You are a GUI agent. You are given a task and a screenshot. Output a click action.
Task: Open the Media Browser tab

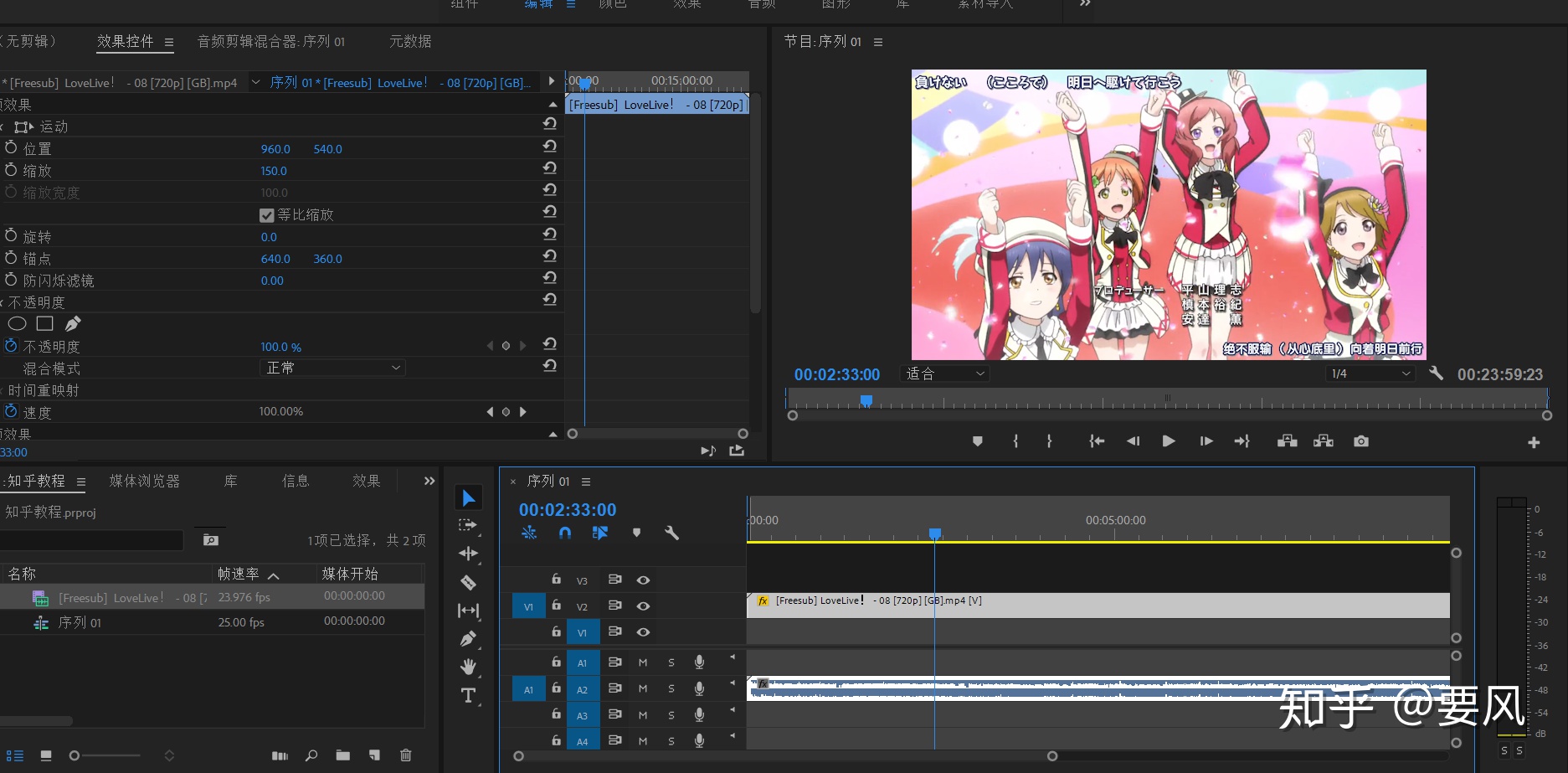(x=145, y=481)
